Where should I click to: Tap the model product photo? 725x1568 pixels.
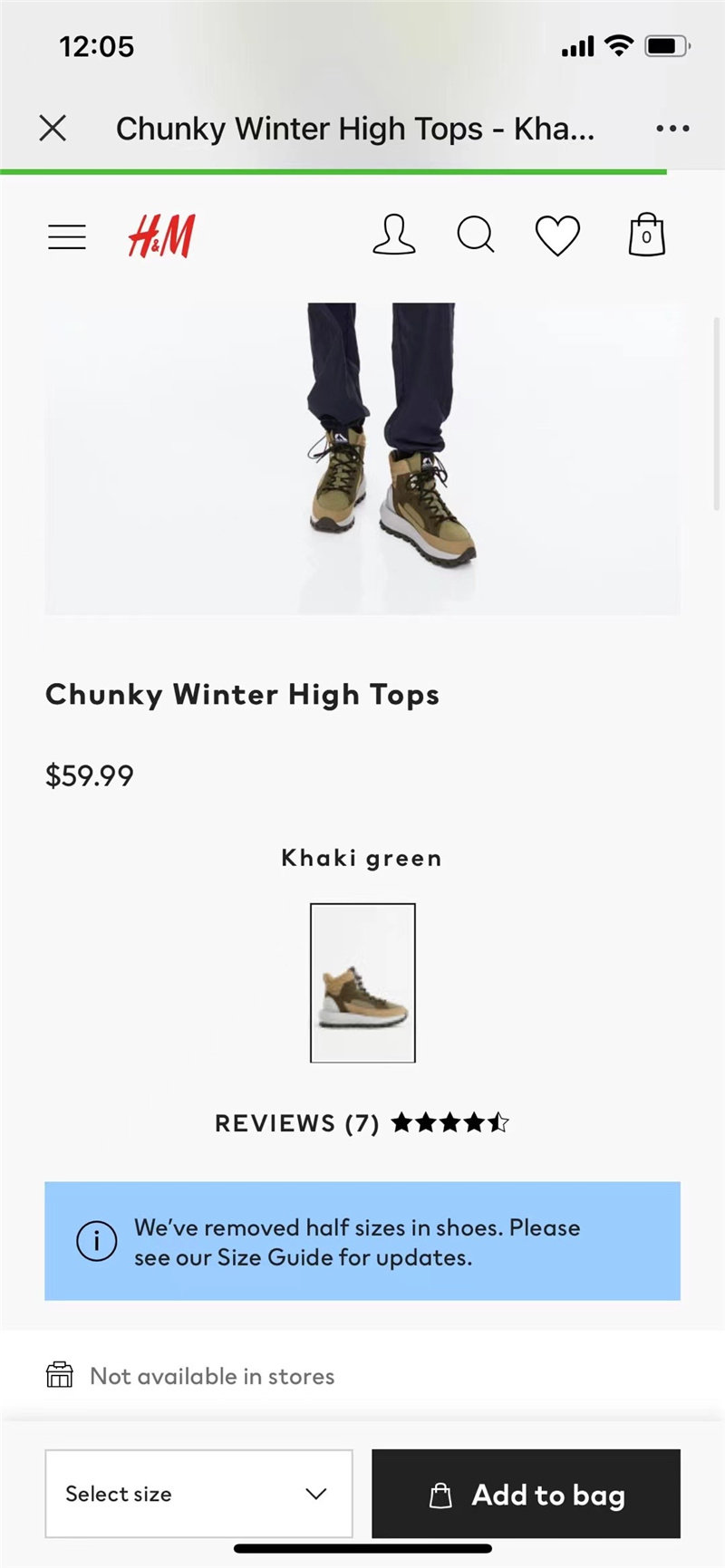362,459
